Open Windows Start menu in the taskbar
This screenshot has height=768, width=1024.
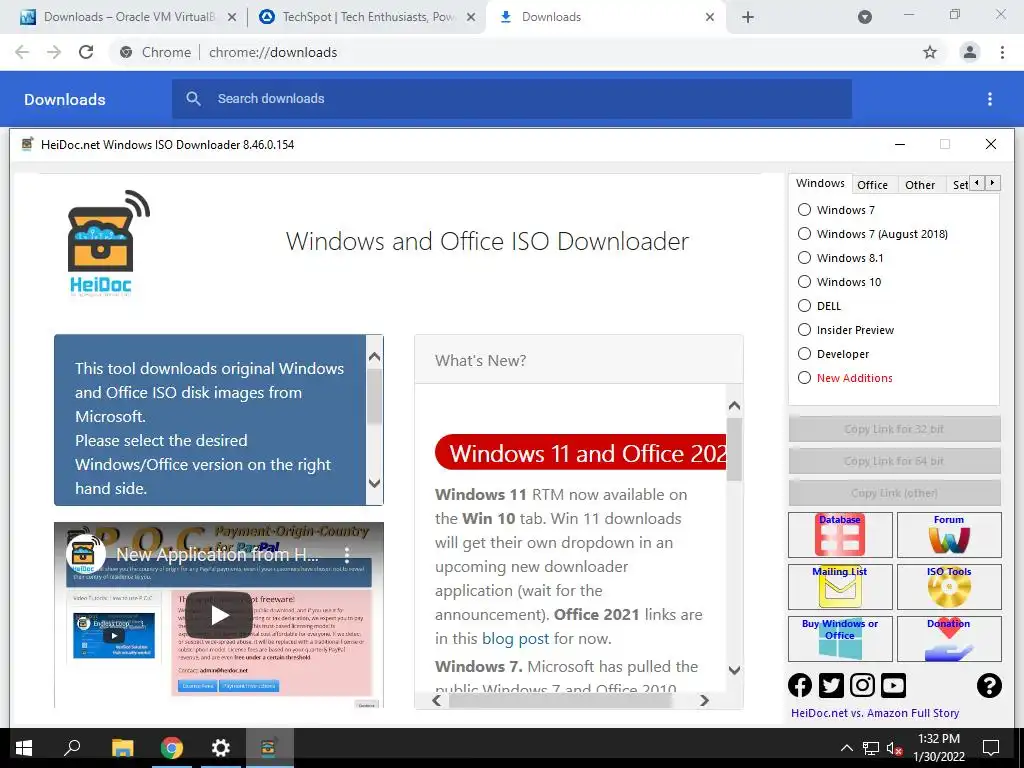click(24, 748)
